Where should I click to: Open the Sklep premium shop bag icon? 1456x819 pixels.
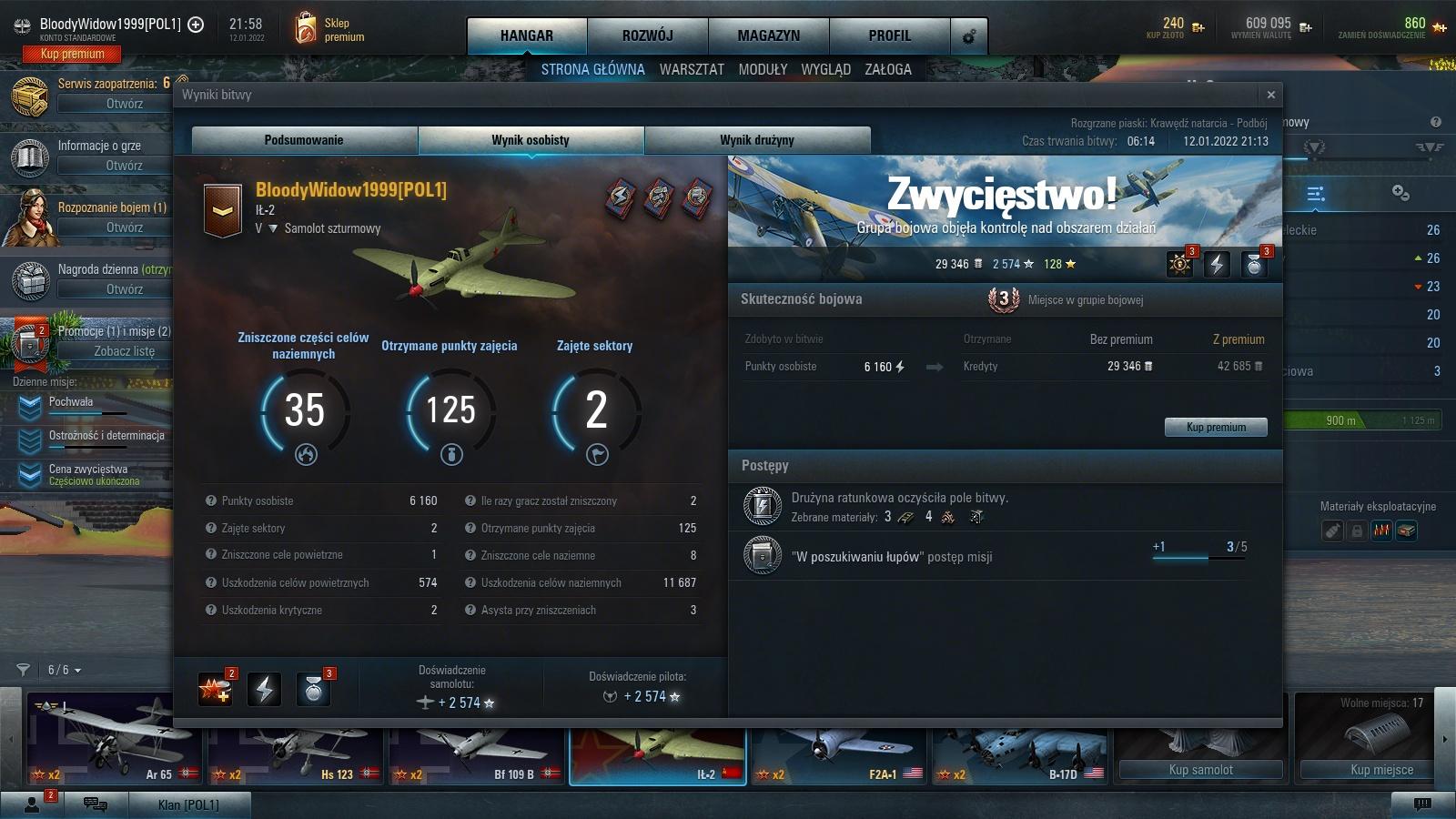[x=306, y=29]
